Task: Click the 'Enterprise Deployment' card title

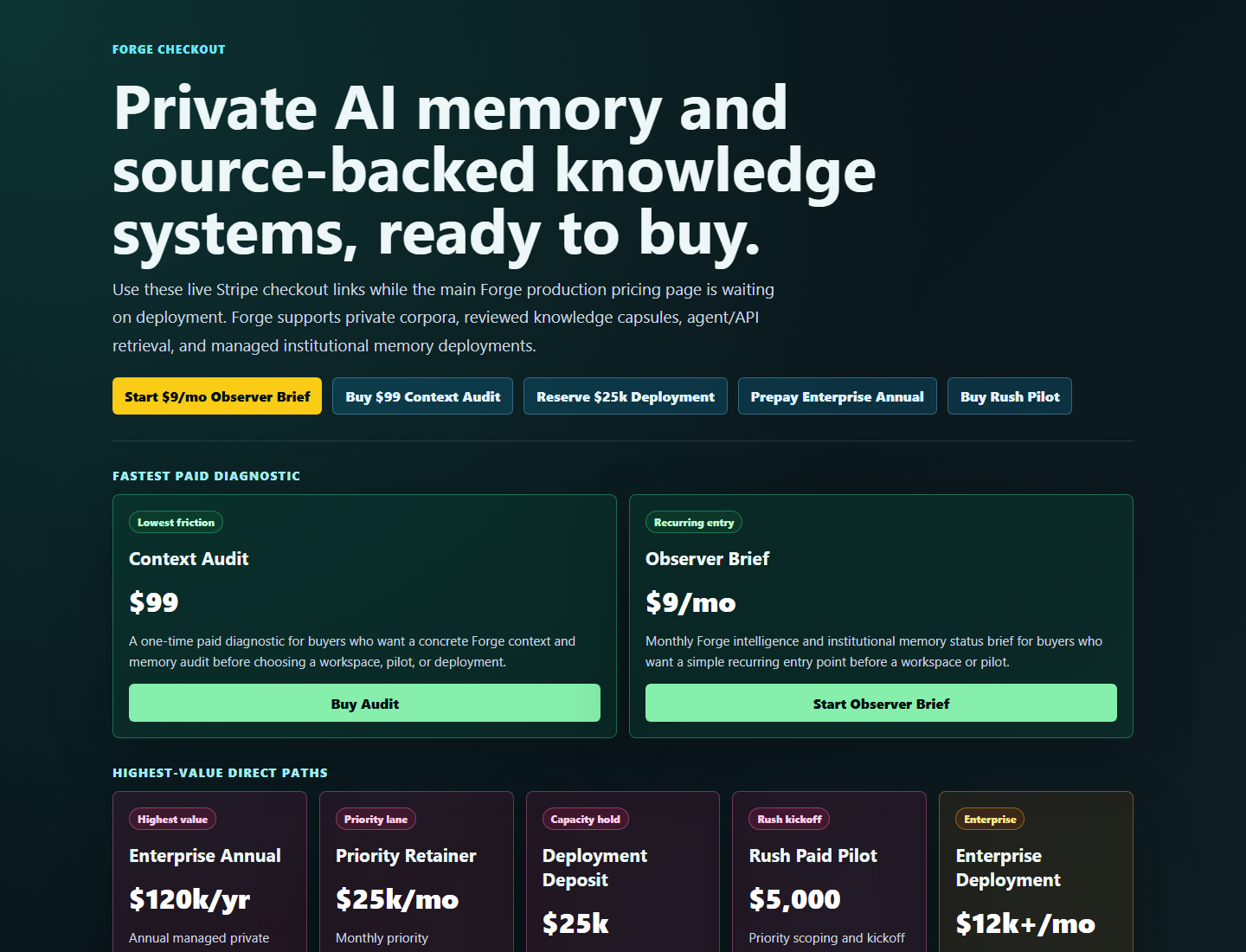Action: click(1008, 868)
